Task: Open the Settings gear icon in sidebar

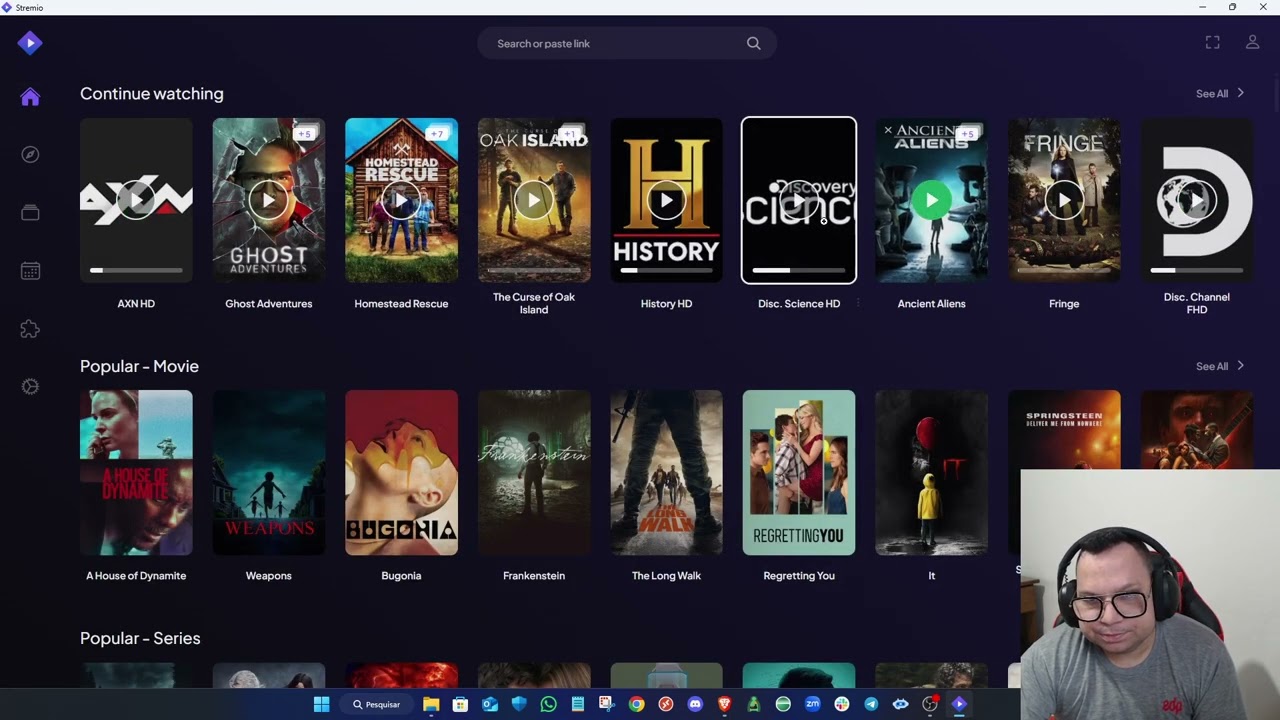Action: tap(30, 387)
